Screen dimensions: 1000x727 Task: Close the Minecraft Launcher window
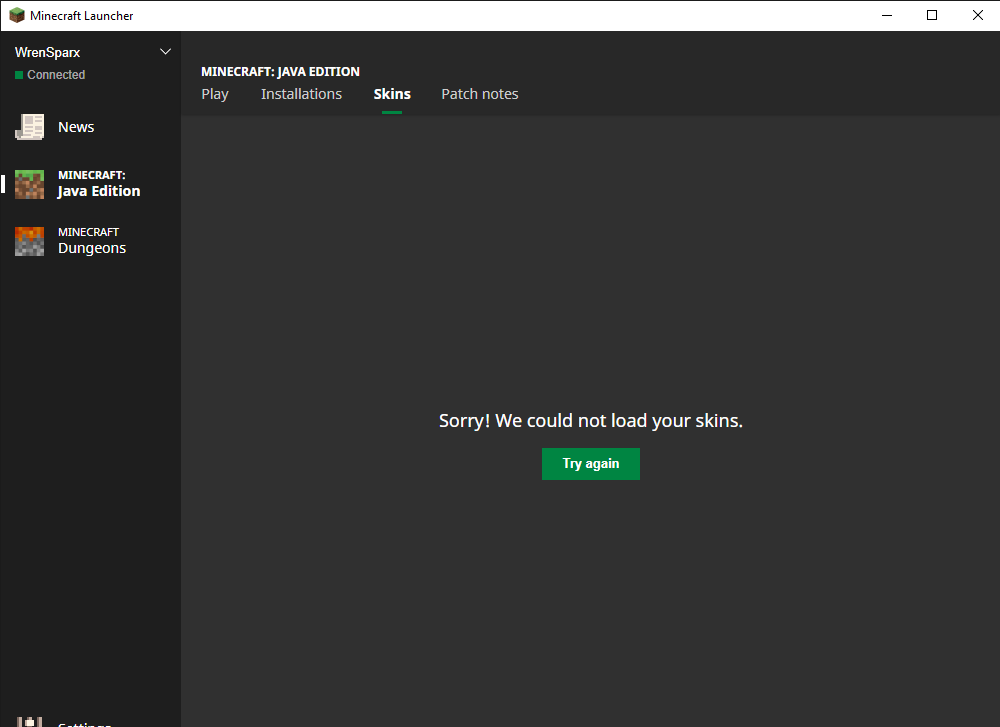click(x=978, y=15)
